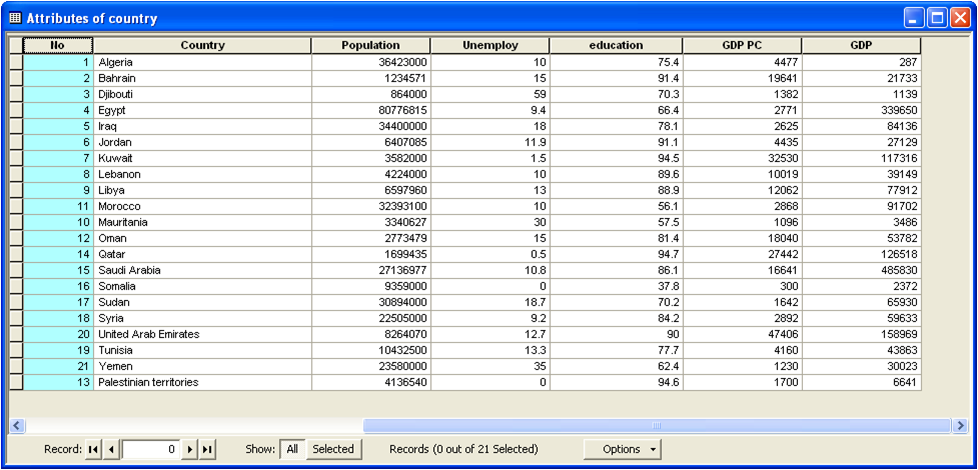Go to next record arrow
Viewport: 978px width, 470px height.
[x=190, y=449]
